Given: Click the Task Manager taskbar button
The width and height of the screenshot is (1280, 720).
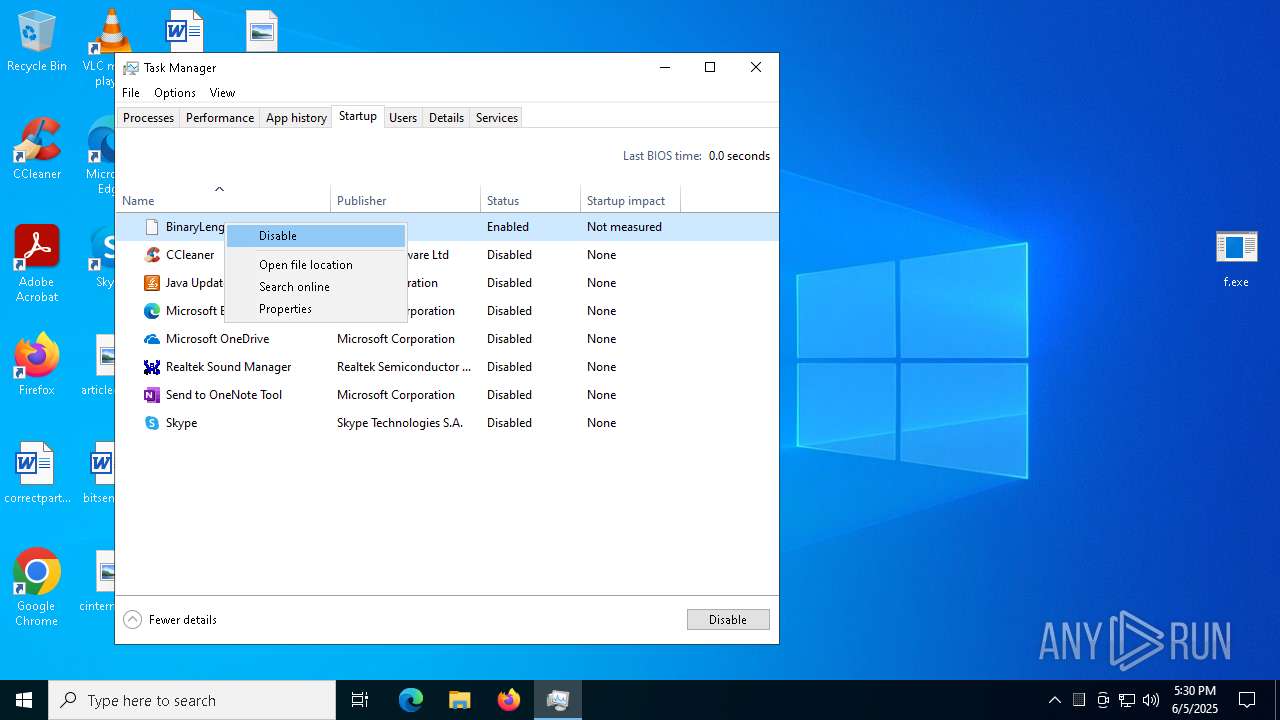Looking at the screenshot, I should click(558, 700).
